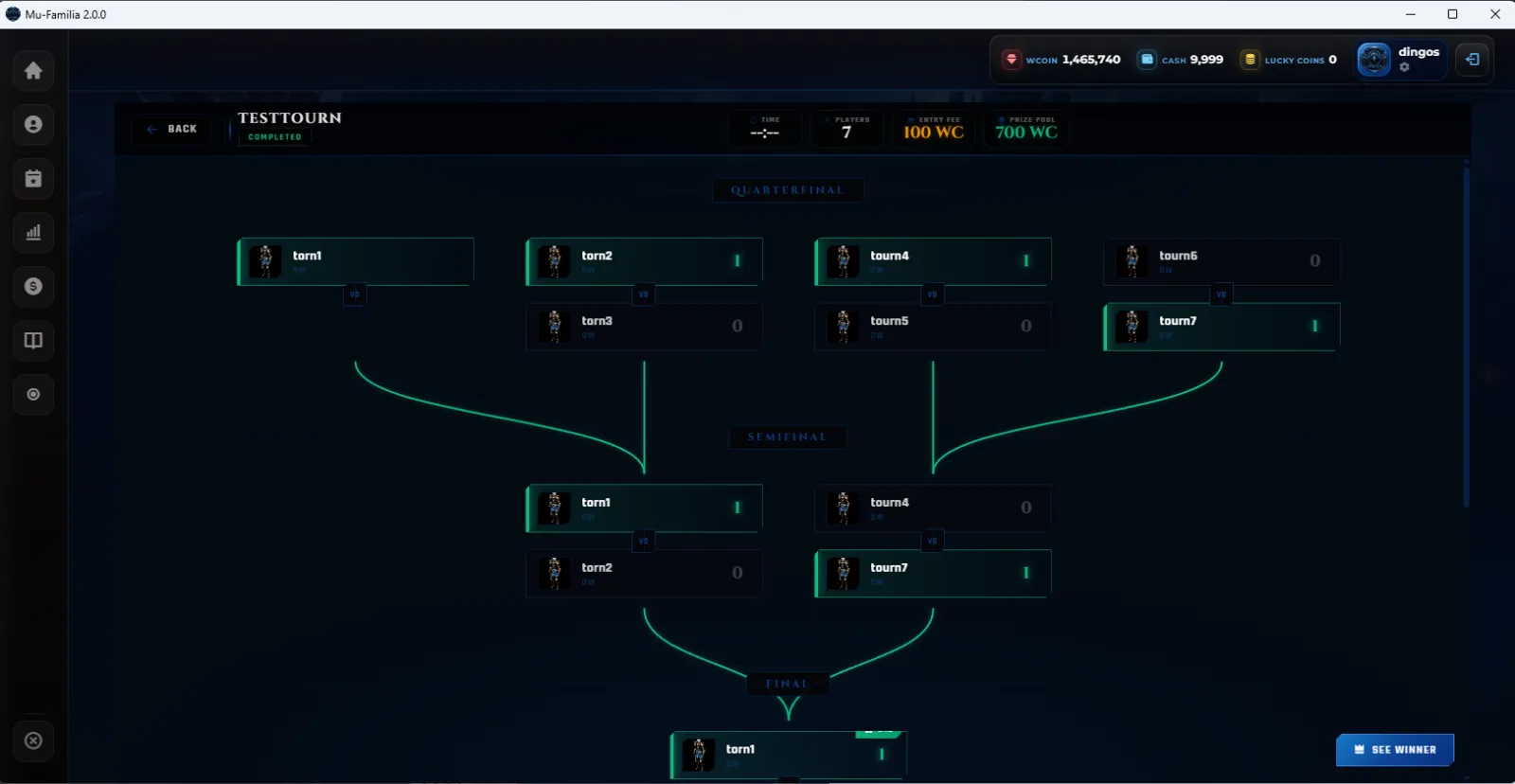Click the FINAL stage label

pyautogui.click(x=788, y=684)
